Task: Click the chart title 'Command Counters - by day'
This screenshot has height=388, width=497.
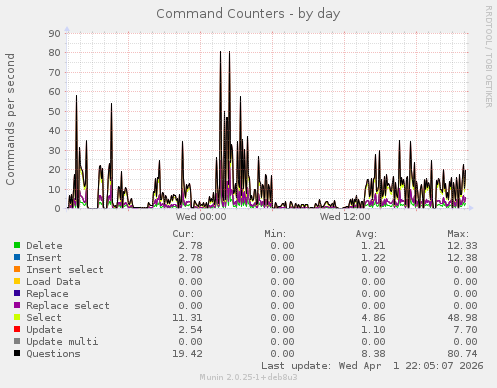Action: click(248, 14)
